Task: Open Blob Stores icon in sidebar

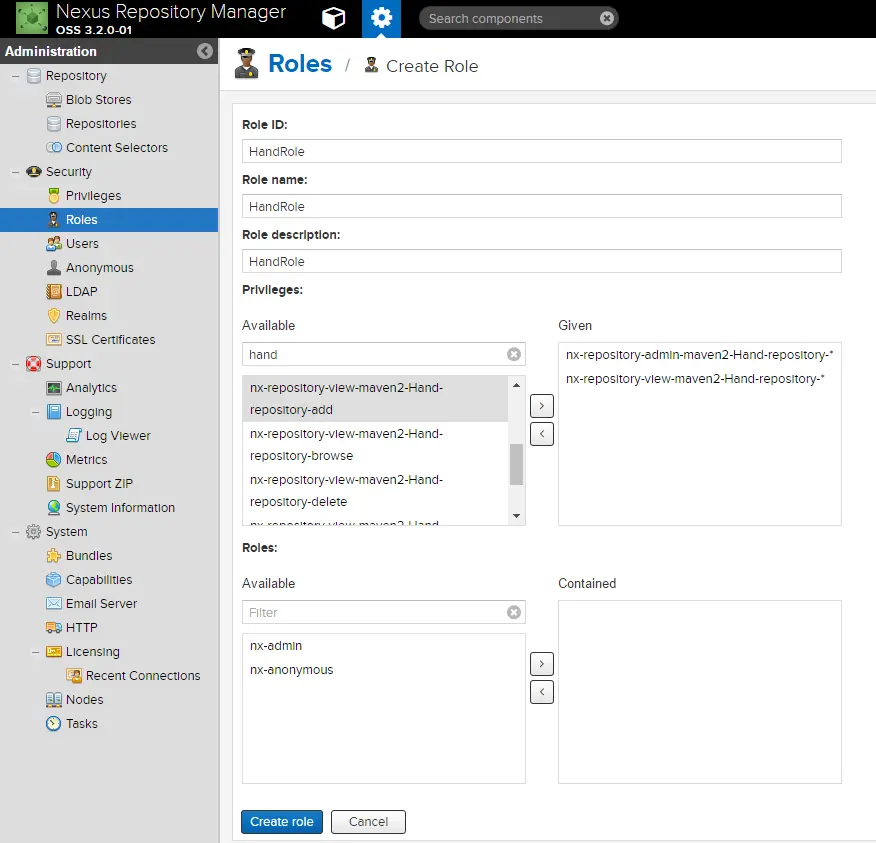Action: point(54,100)
